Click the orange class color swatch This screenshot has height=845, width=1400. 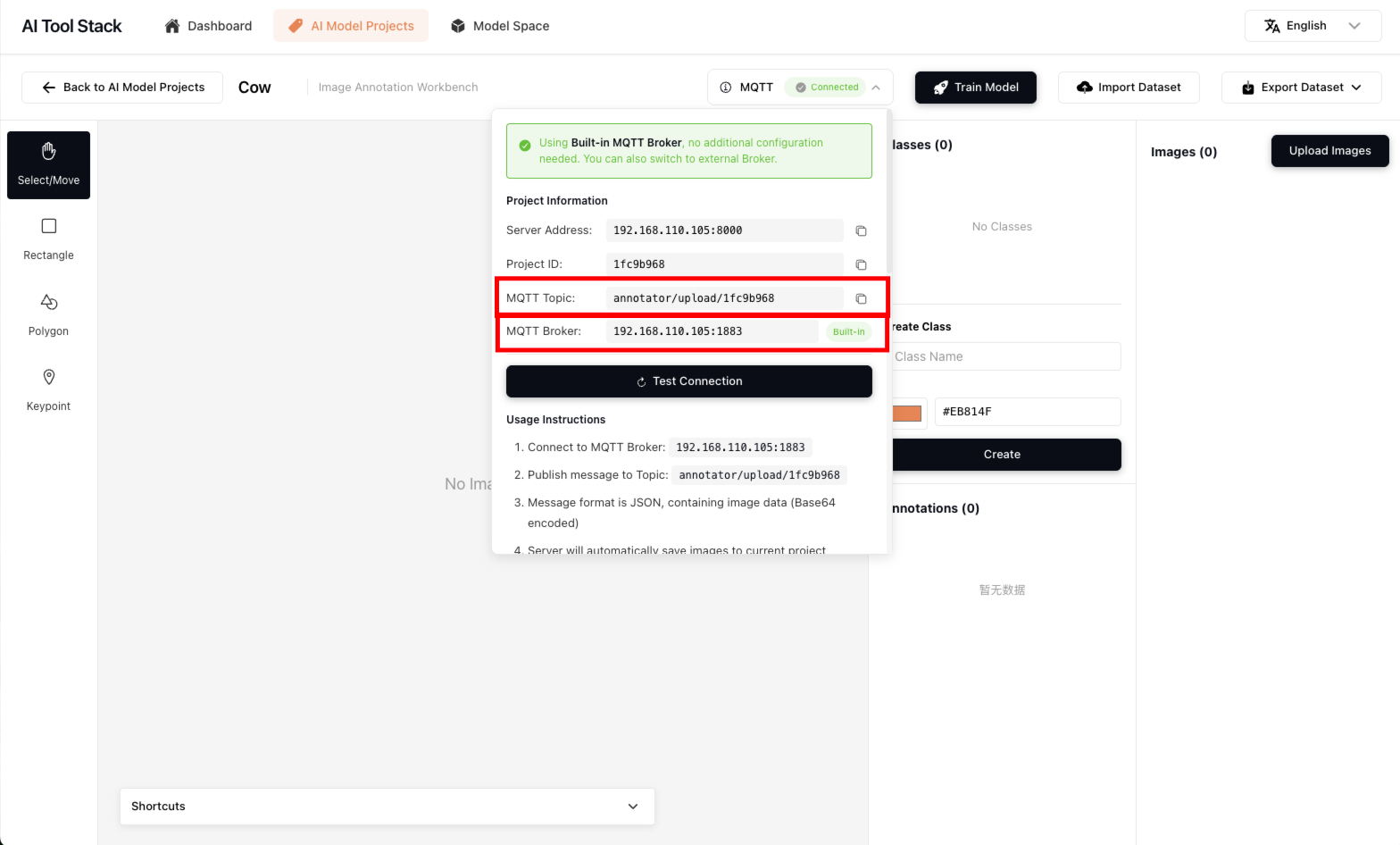[x=907, y=413]
